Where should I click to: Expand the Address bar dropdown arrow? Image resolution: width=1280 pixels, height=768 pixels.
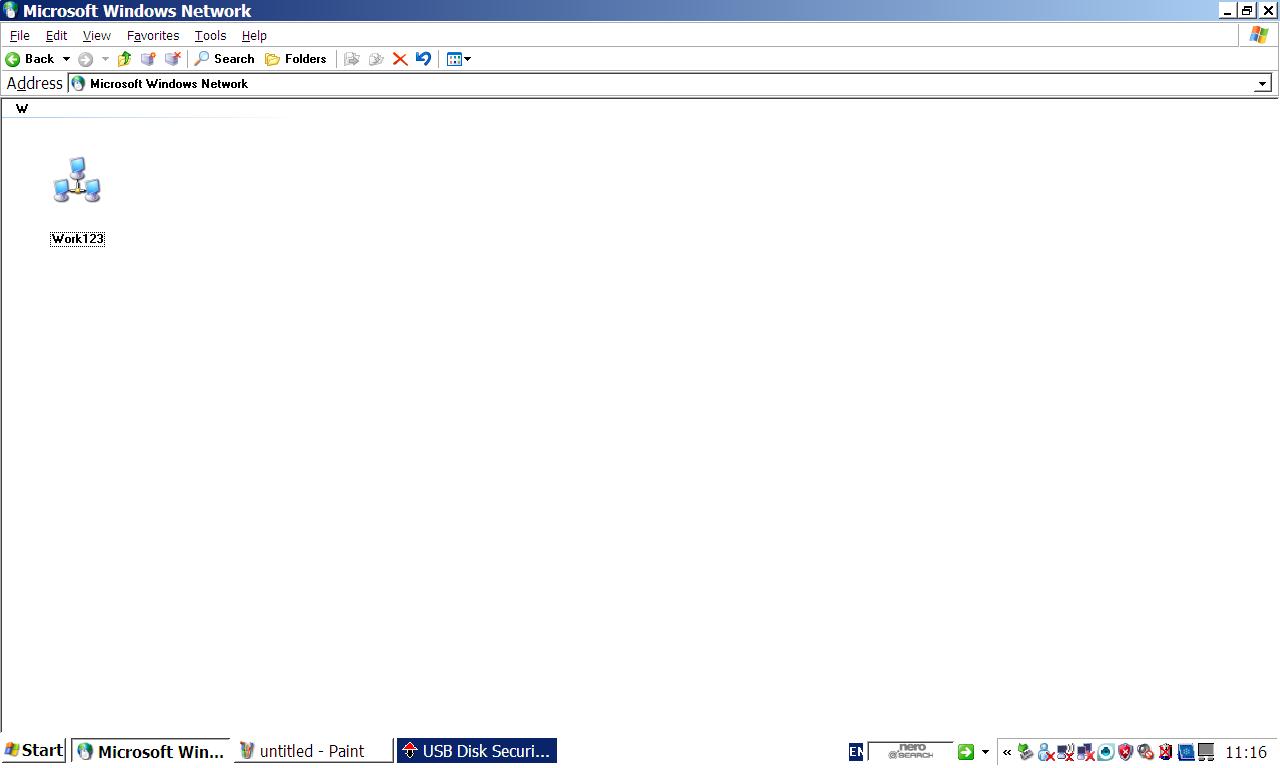tap(1263, 84)
